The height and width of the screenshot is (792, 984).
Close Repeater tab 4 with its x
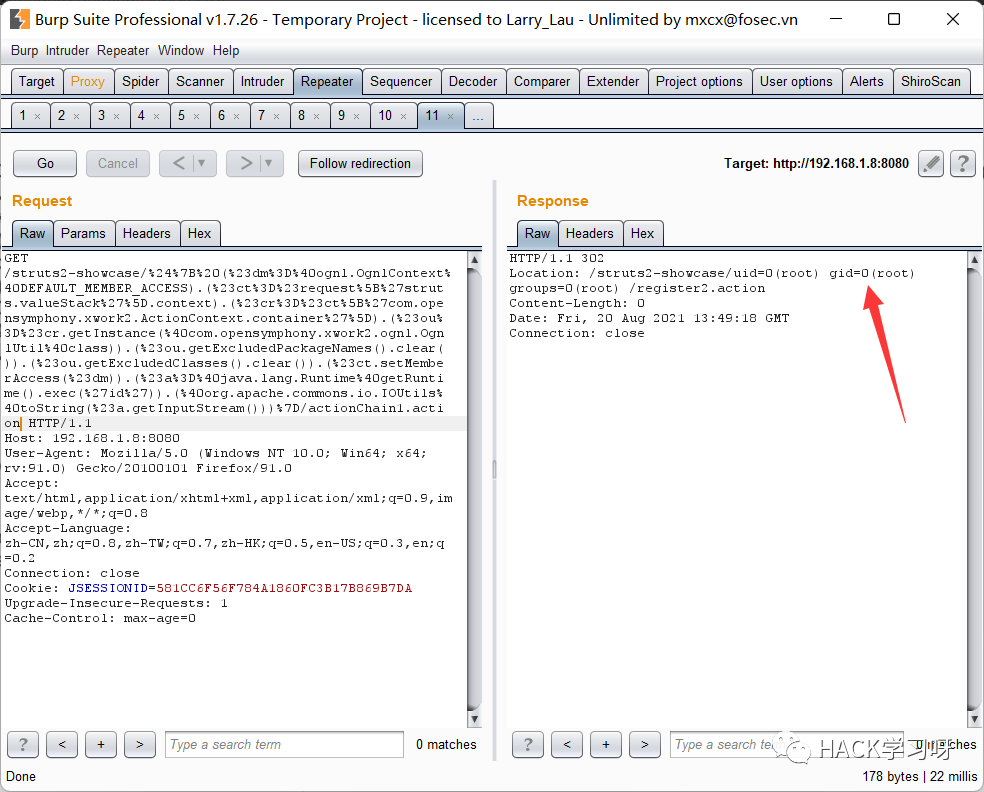coord(157,116)
